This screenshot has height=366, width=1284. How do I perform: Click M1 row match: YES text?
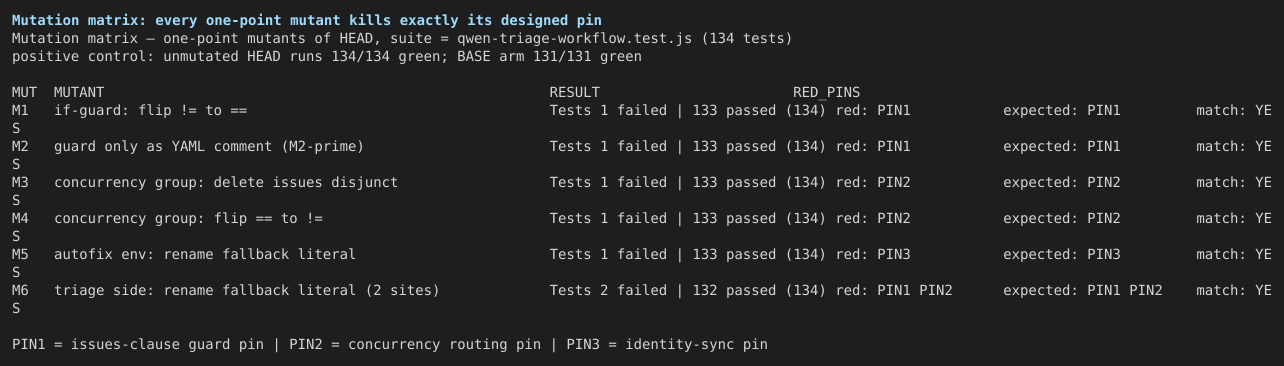click(1234, 110)
